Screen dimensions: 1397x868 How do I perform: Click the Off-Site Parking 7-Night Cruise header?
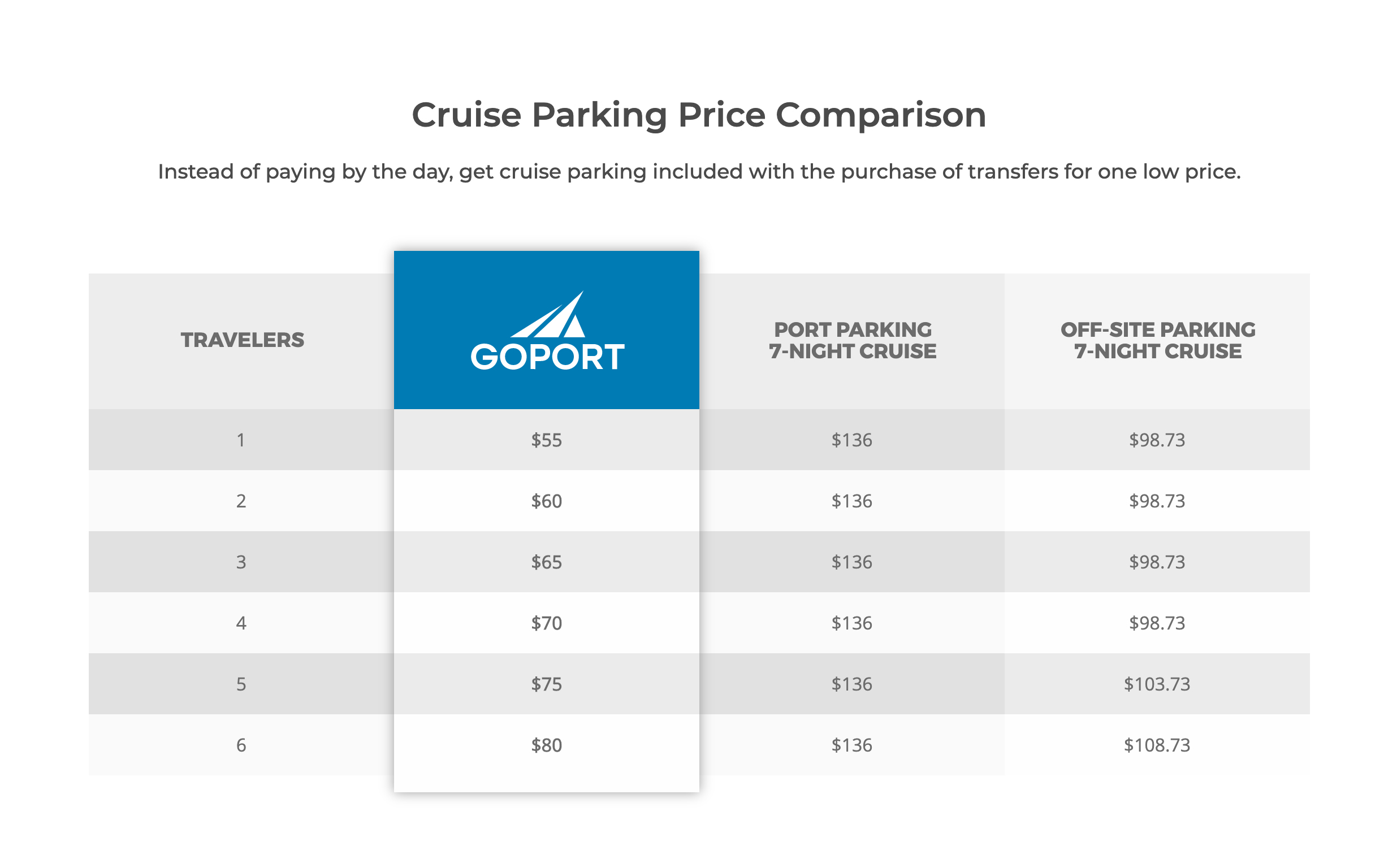(x=1157, y=340)
